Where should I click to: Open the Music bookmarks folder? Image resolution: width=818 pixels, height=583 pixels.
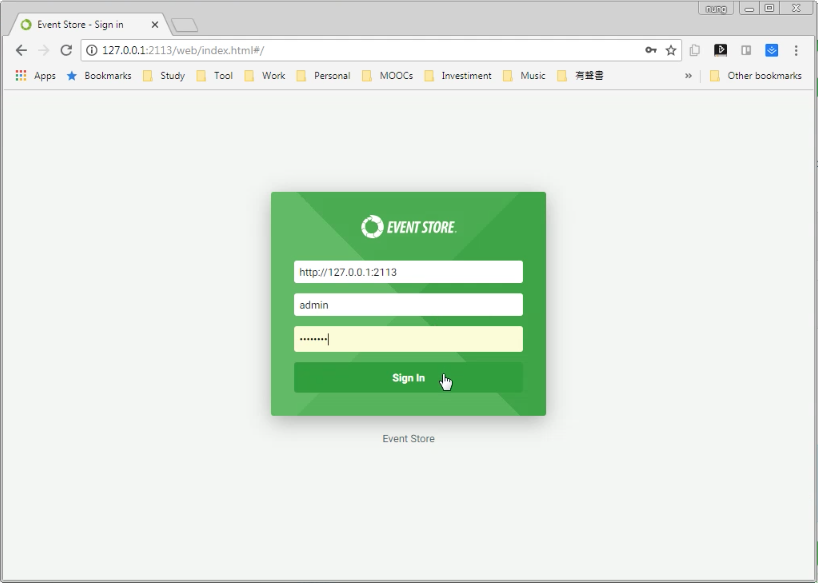pos(524,76)
